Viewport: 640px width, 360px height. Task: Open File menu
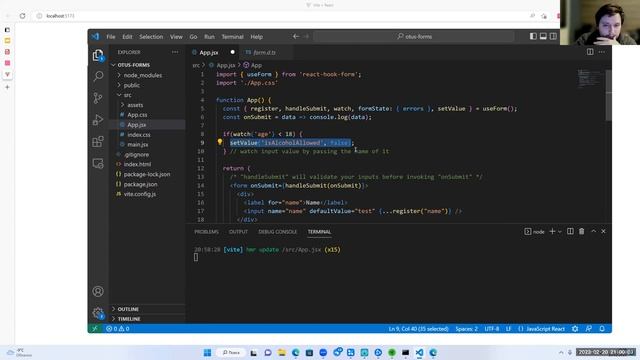coord(111,37)
